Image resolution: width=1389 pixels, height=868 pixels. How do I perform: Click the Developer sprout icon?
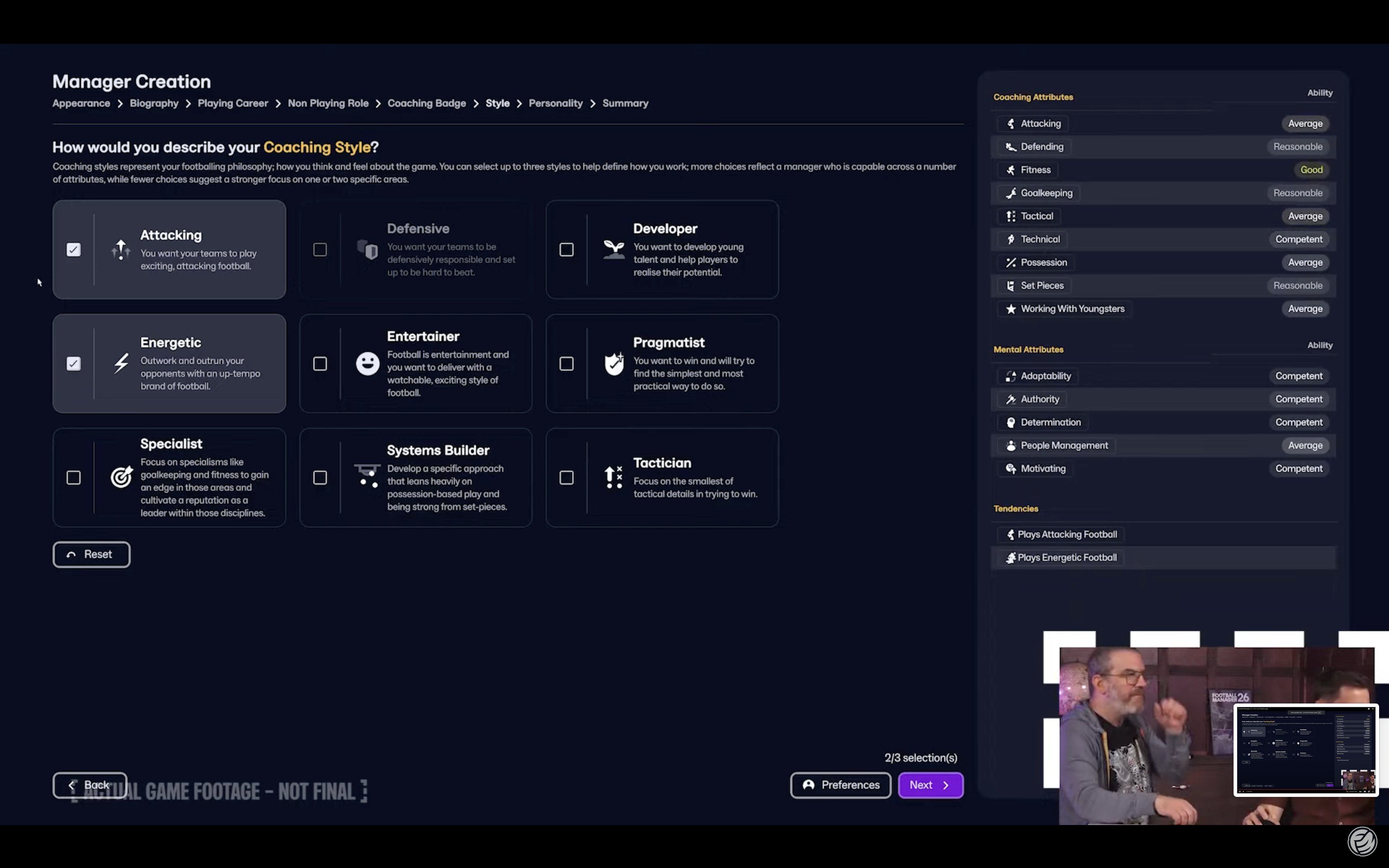pos(613,250)
